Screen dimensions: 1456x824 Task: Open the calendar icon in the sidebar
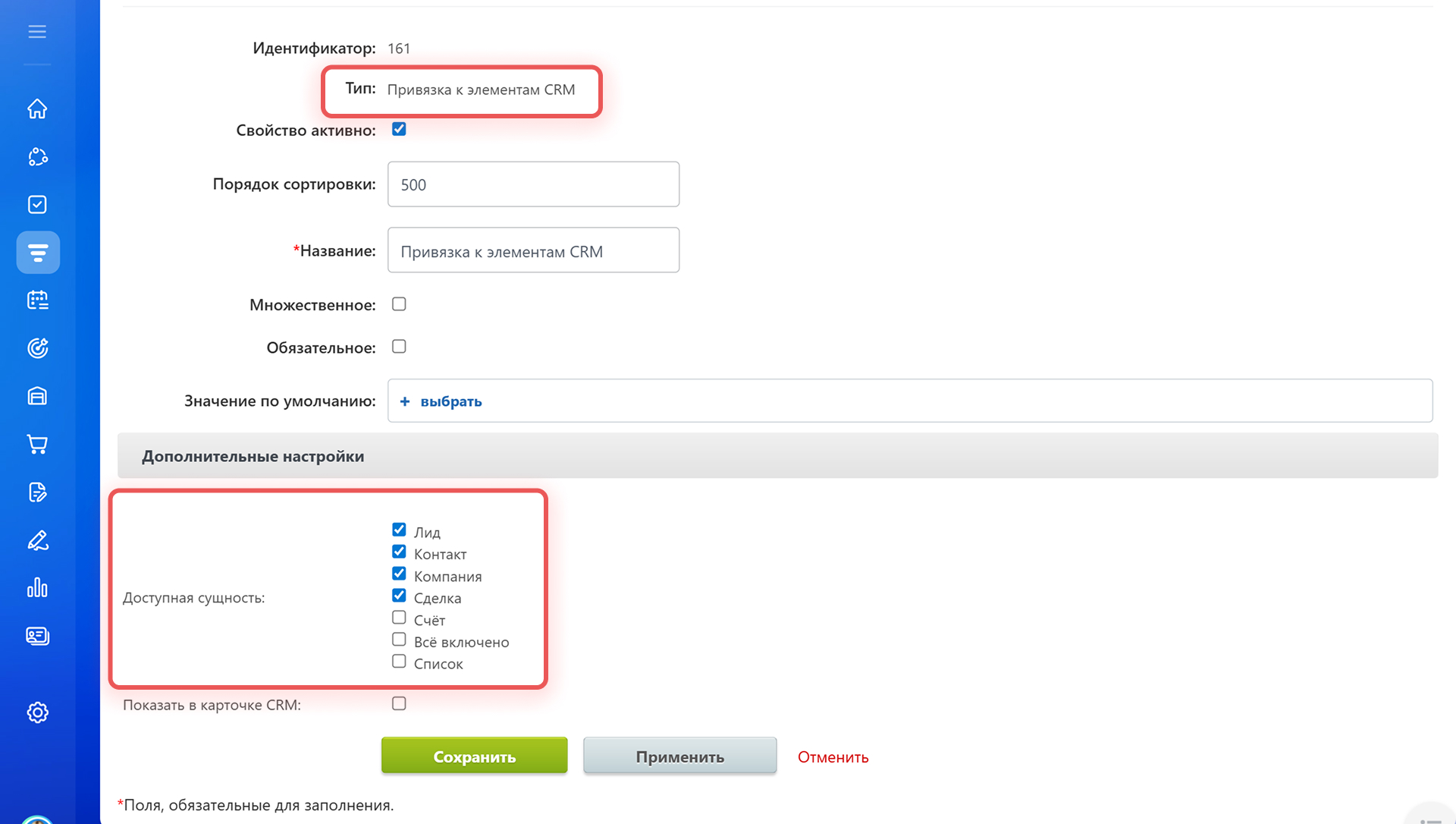[x=37, y=300]
